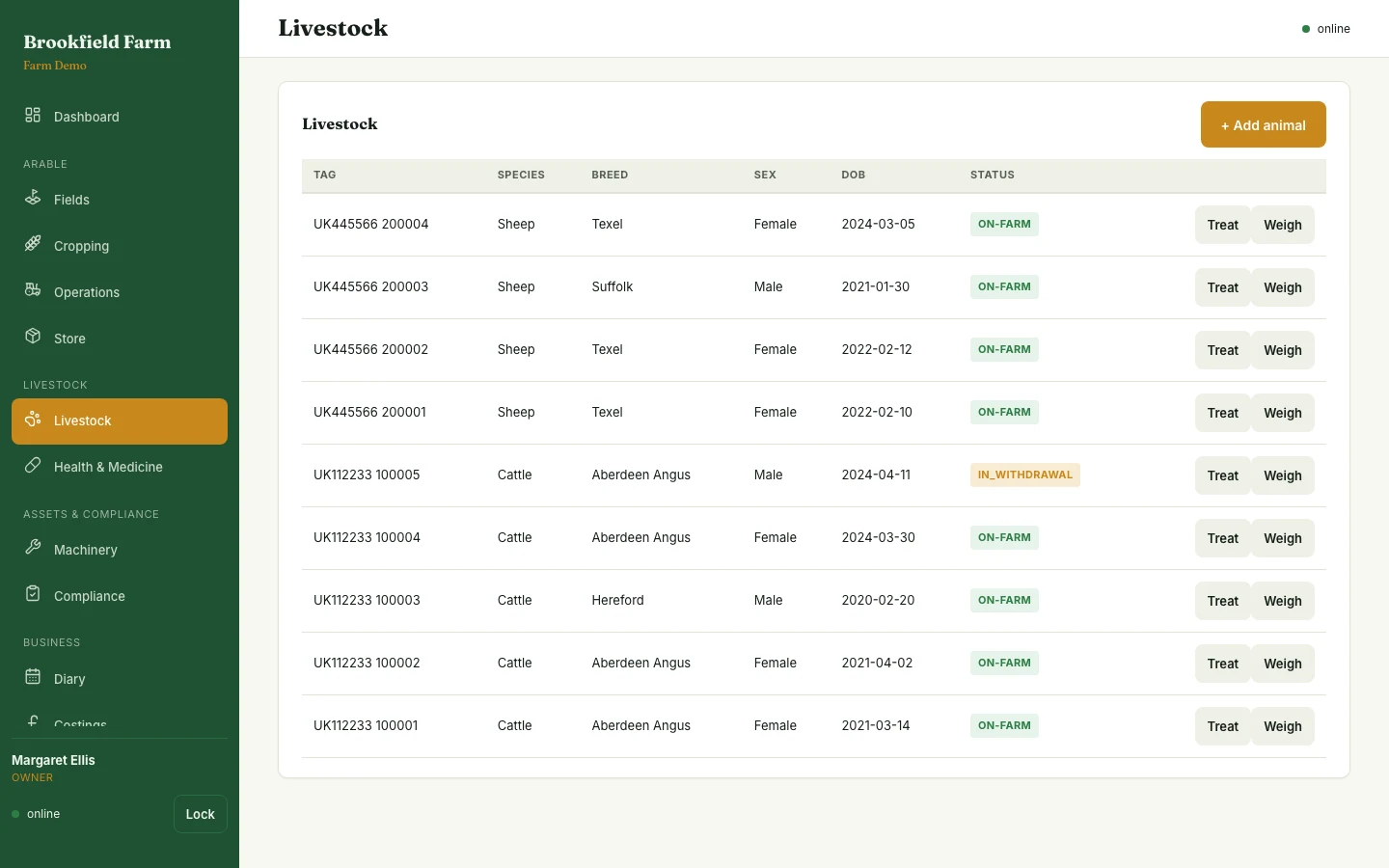The width and height of the screenshot is (1389, 868).
Task: Select Health & Medicine menu item
Action: [x=120, y=466]
